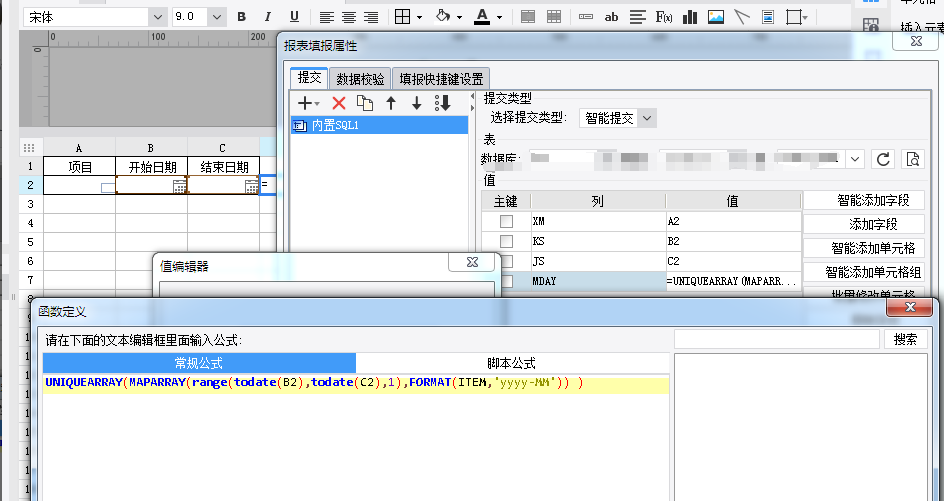Open the font name dropdown 宋体
Image resolution: width=944 pixels, height=501 pixels.
(x=158, y=17)
